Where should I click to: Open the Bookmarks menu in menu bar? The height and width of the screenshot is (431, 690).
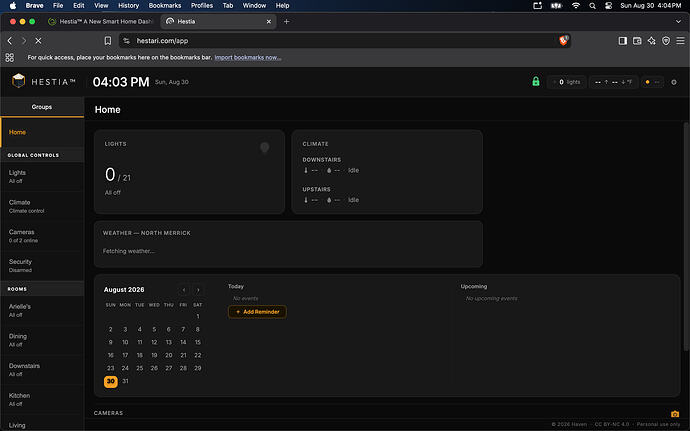[165, 5]
